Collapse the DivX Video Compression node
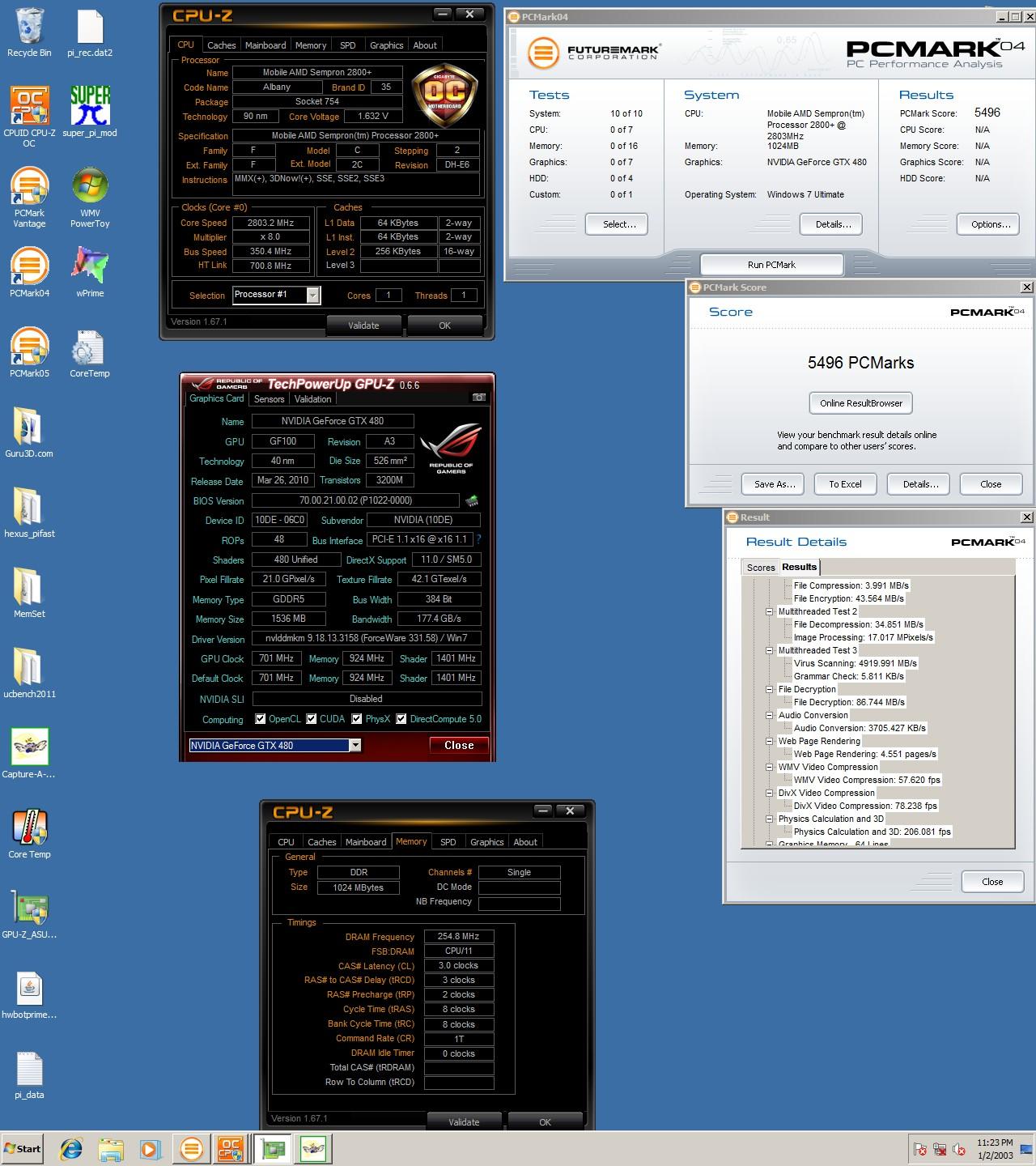1036x1166 pixels. point(770,793)
